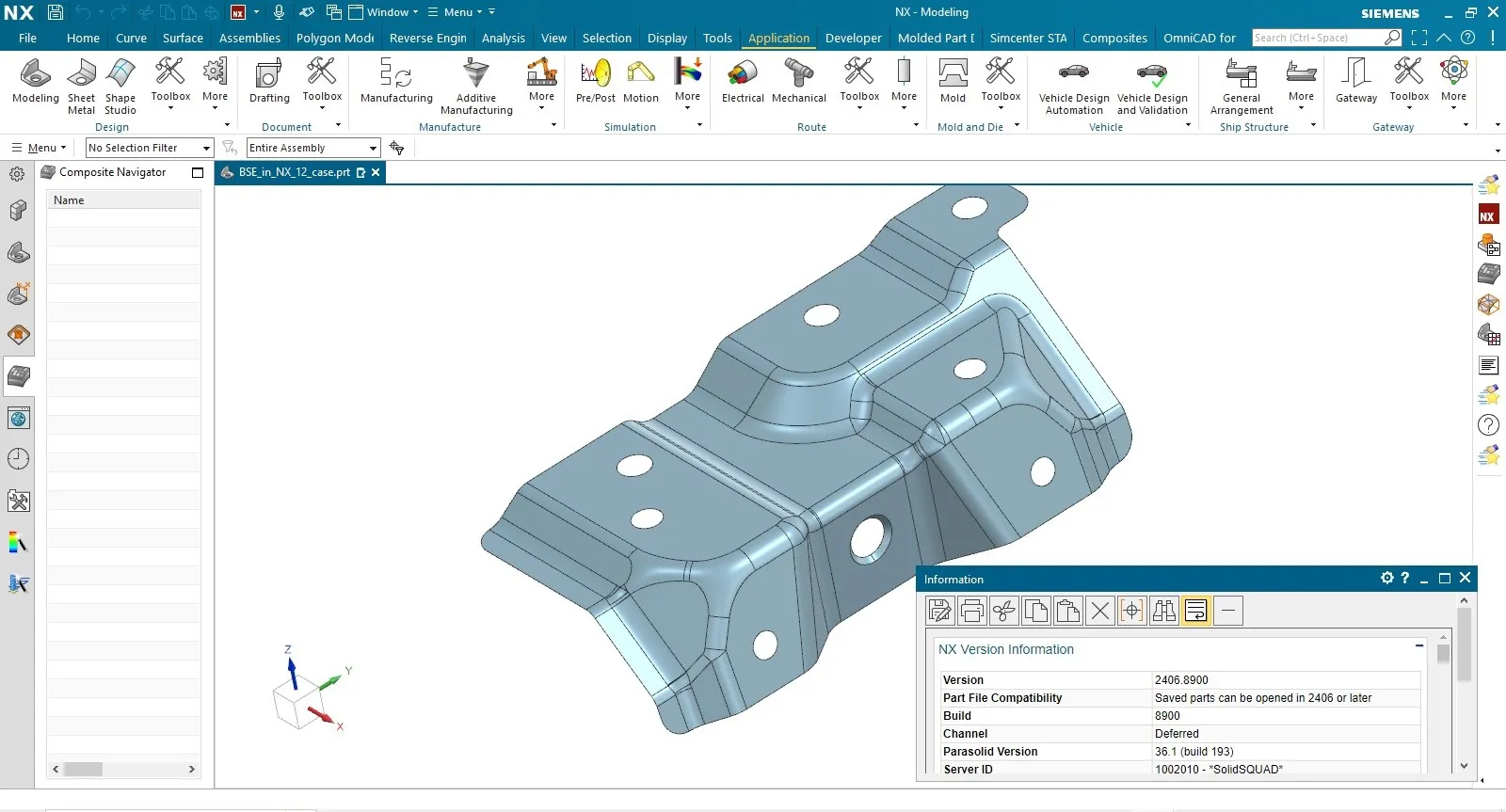Open Information window settings gear
The height and width of the screenshot is (812, 1506).
point(1386,578)
